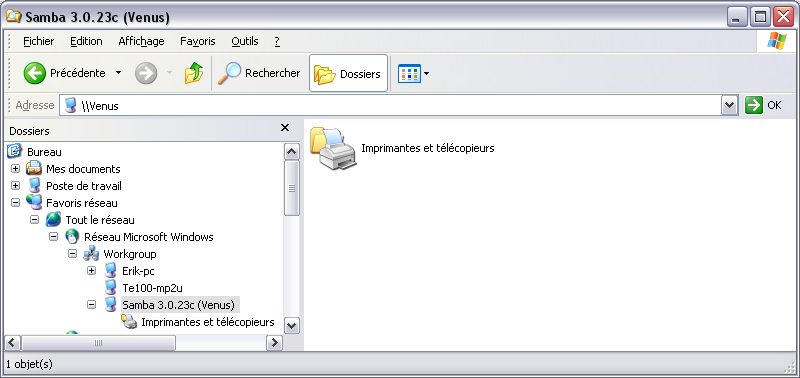Open large Imprimantes et télécopieurs printer icon
The width and height of the screenshot is (800, 378).
coord(333,148)
